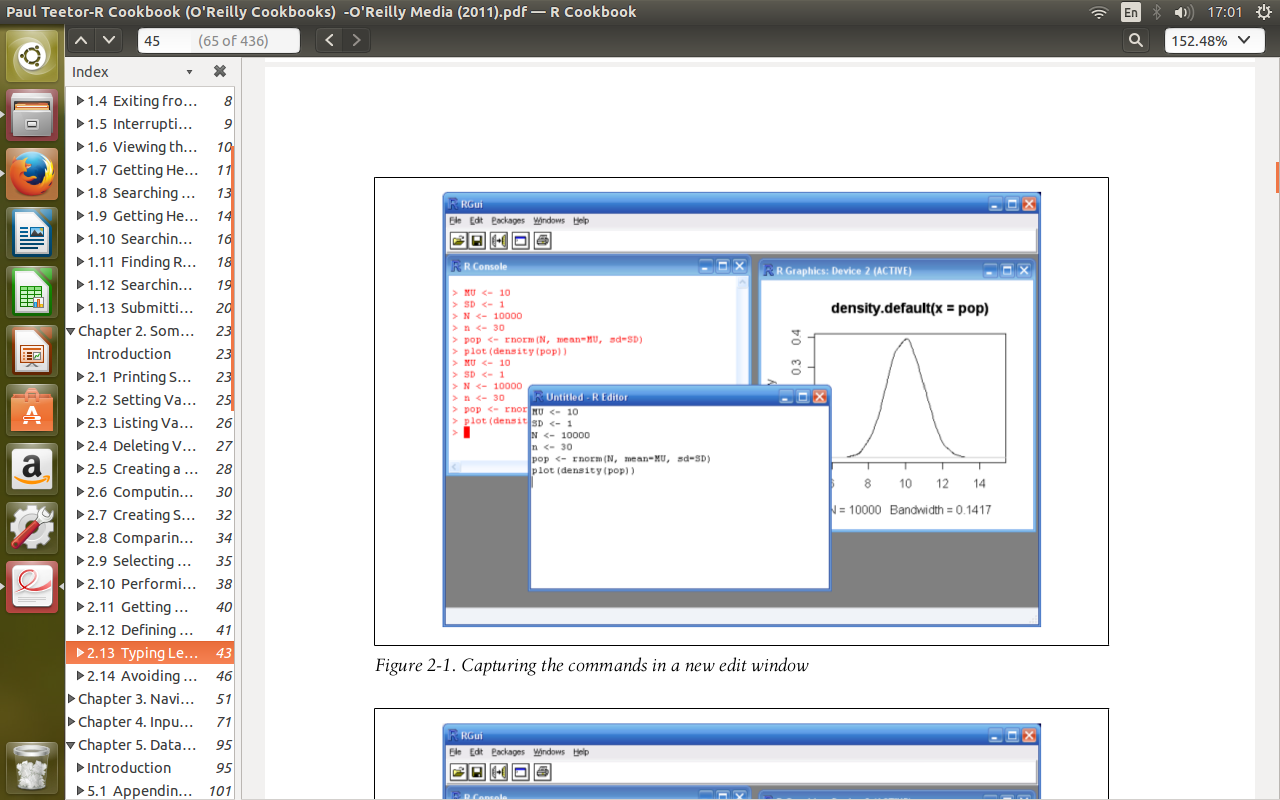Select the 2.7 Creating S outline row
This screenshot has height=800, width=1280.
click(x=150, y=515)
